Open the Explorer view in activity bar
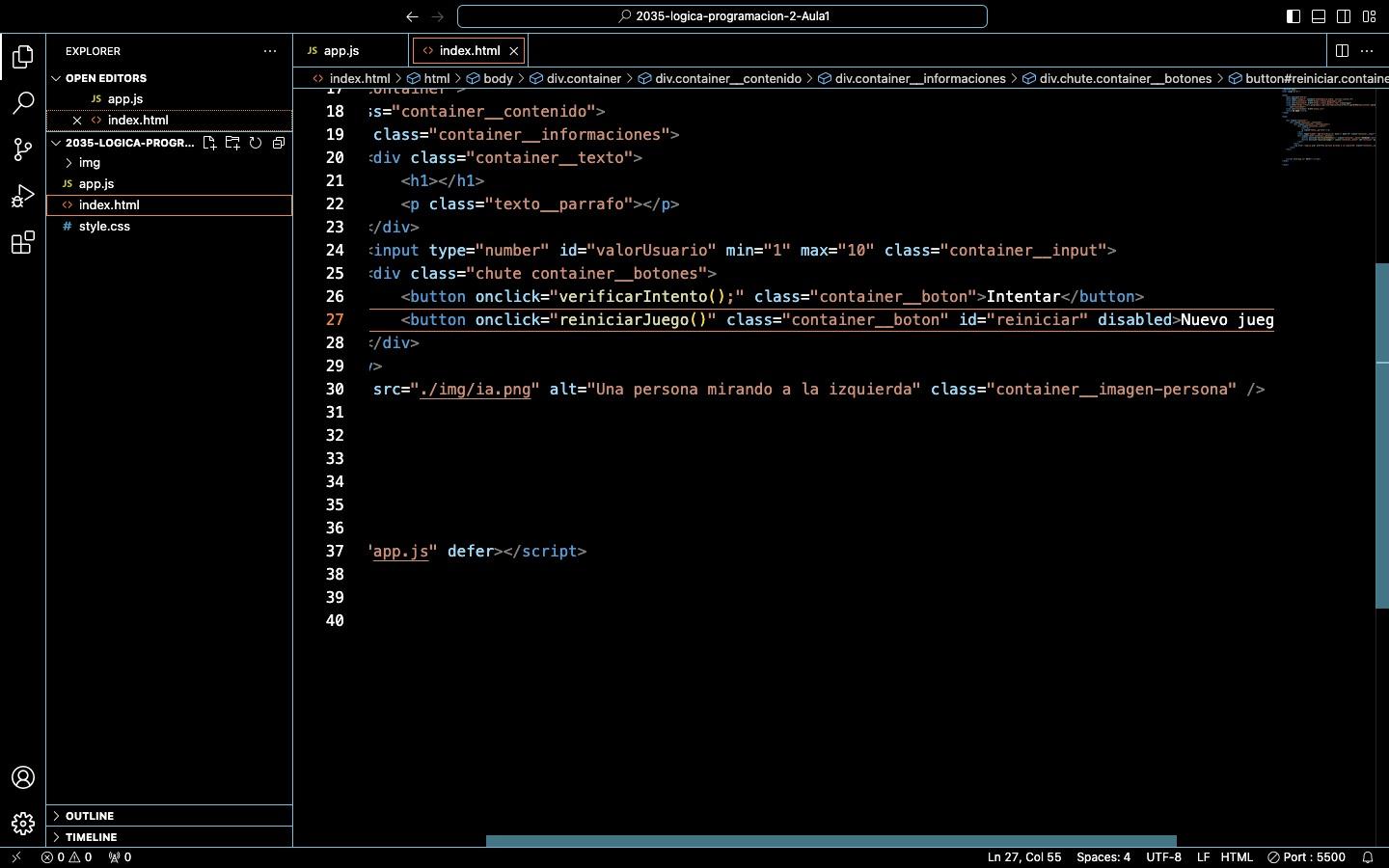The height and width of the screenshot is (868, 1389). coord(23,57)
